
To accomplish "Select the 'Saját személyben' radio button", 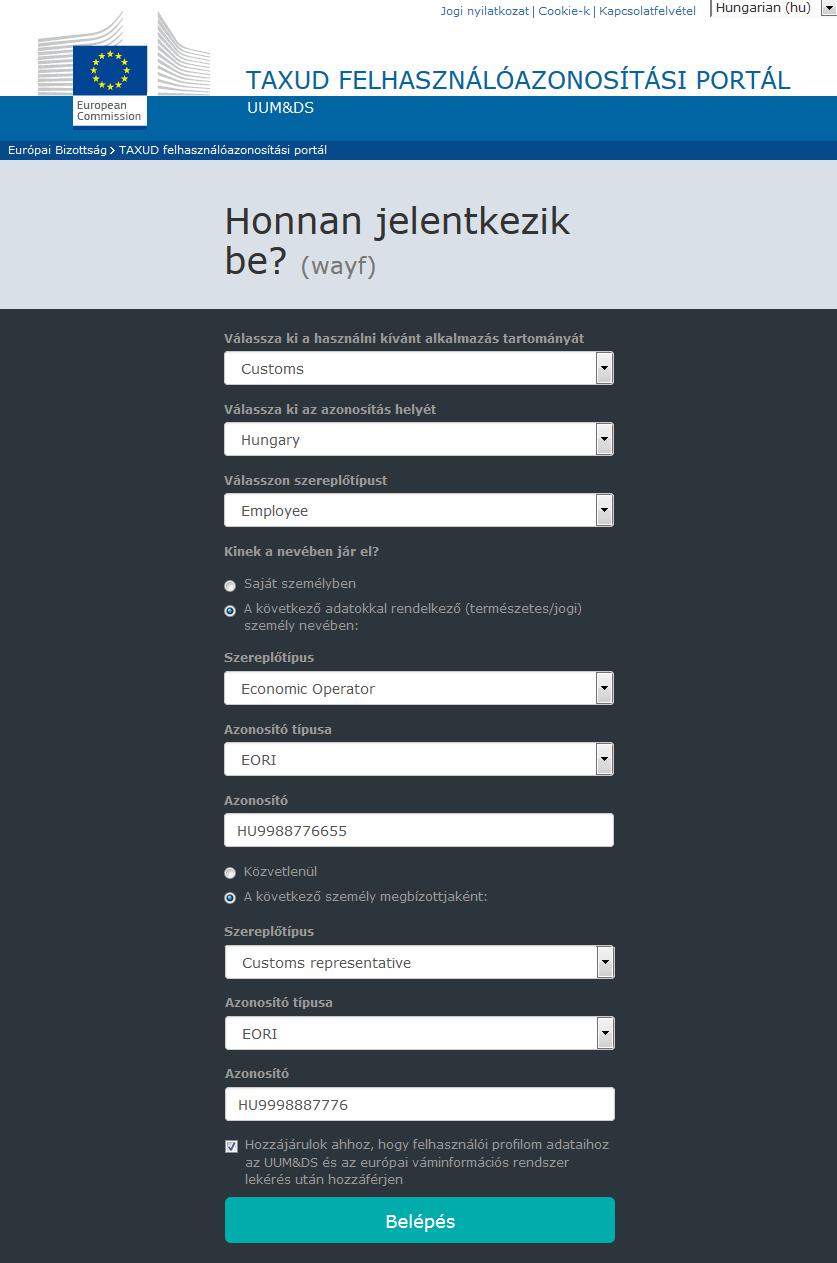I will (230, 586).
